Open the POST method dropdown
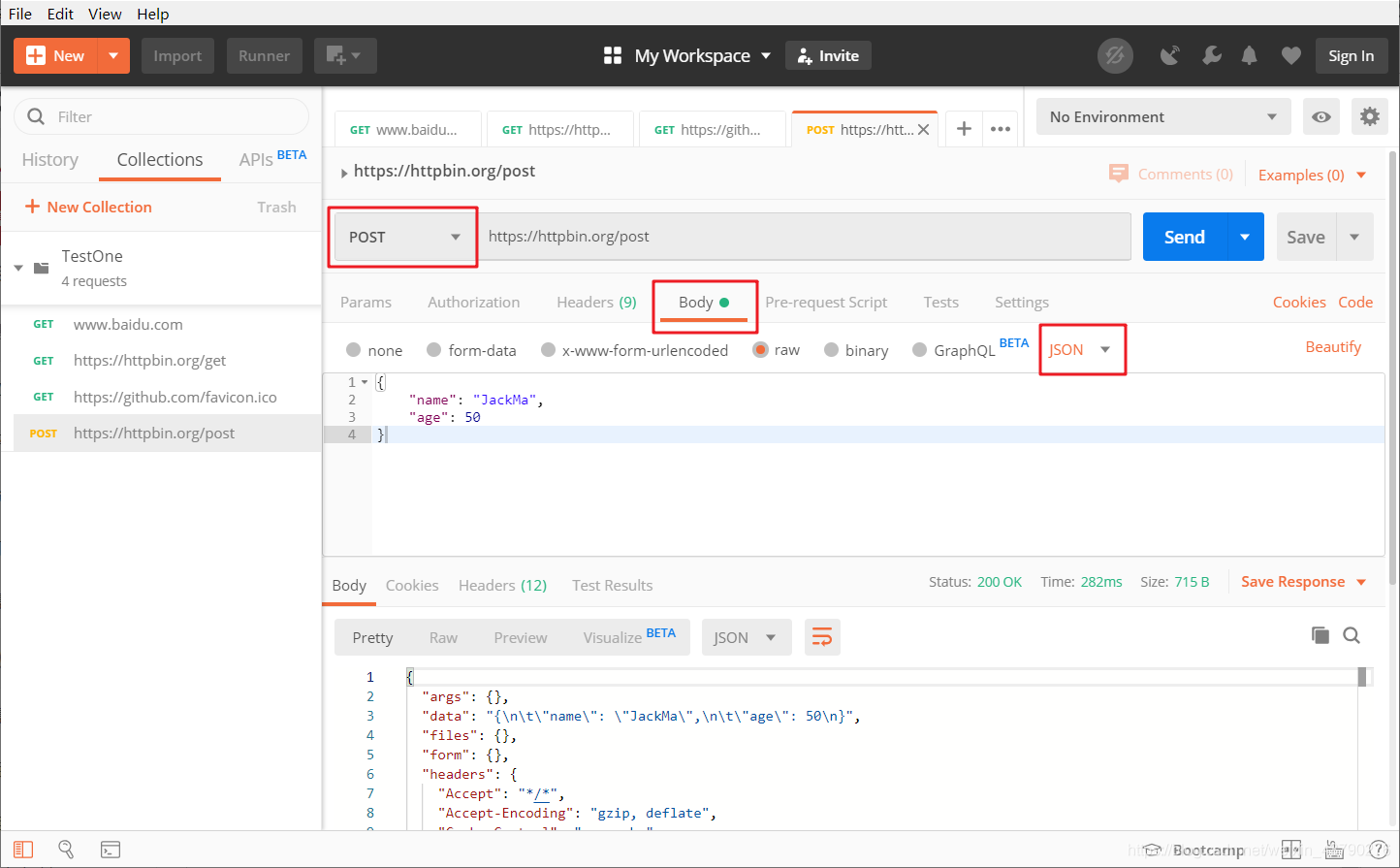Image resolution: width=1400 pixels, height=868 pixels. [404, 237]
